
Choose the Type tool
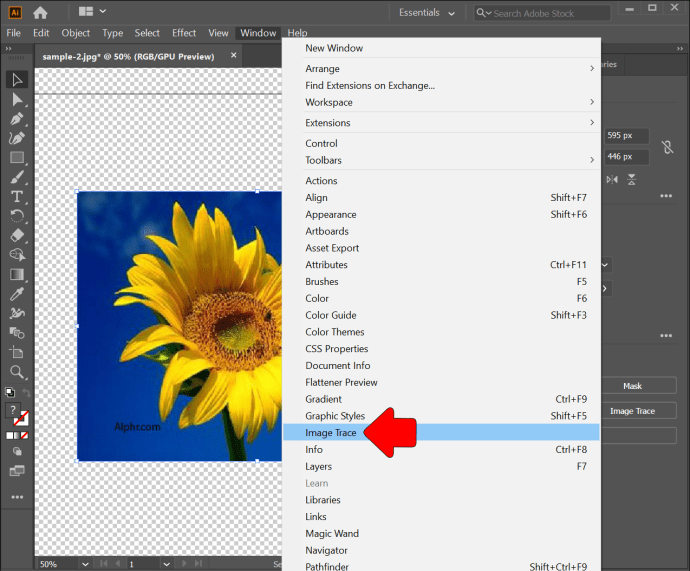[17, 196]
